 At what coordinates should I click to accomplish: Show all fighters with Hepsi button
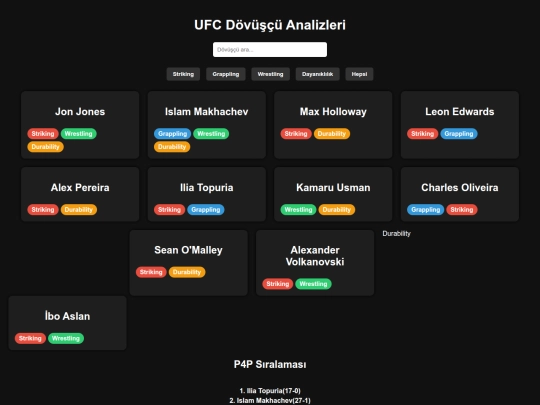tap(359, 74)
